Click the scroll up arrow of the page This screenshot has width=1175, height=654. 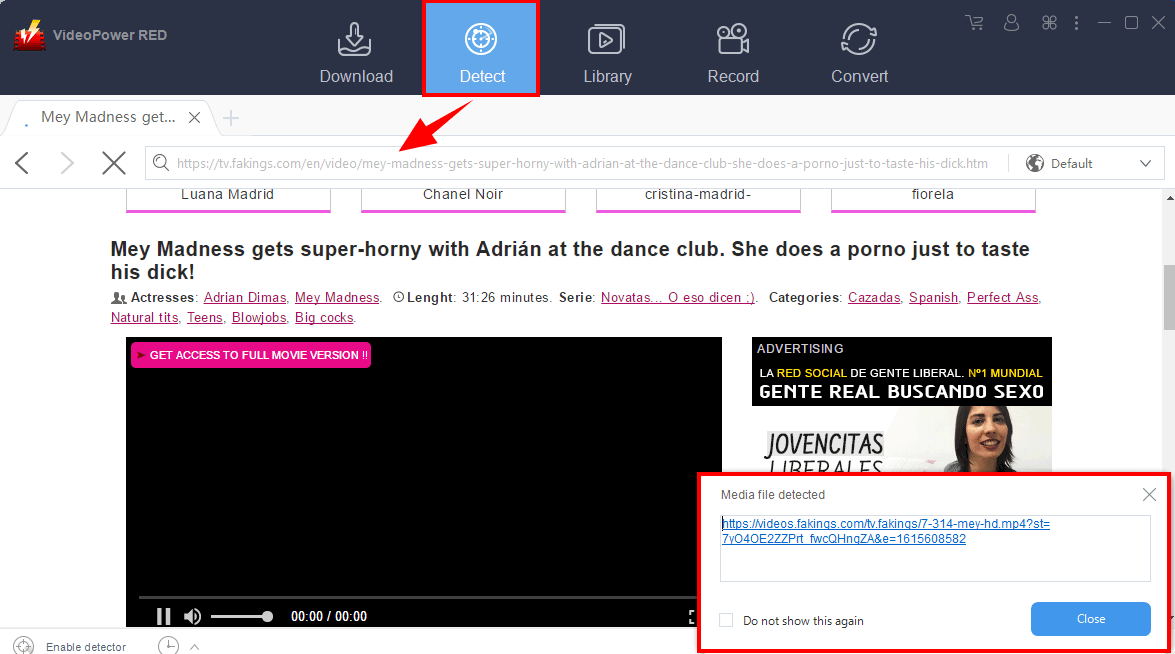click(1170, 198)
